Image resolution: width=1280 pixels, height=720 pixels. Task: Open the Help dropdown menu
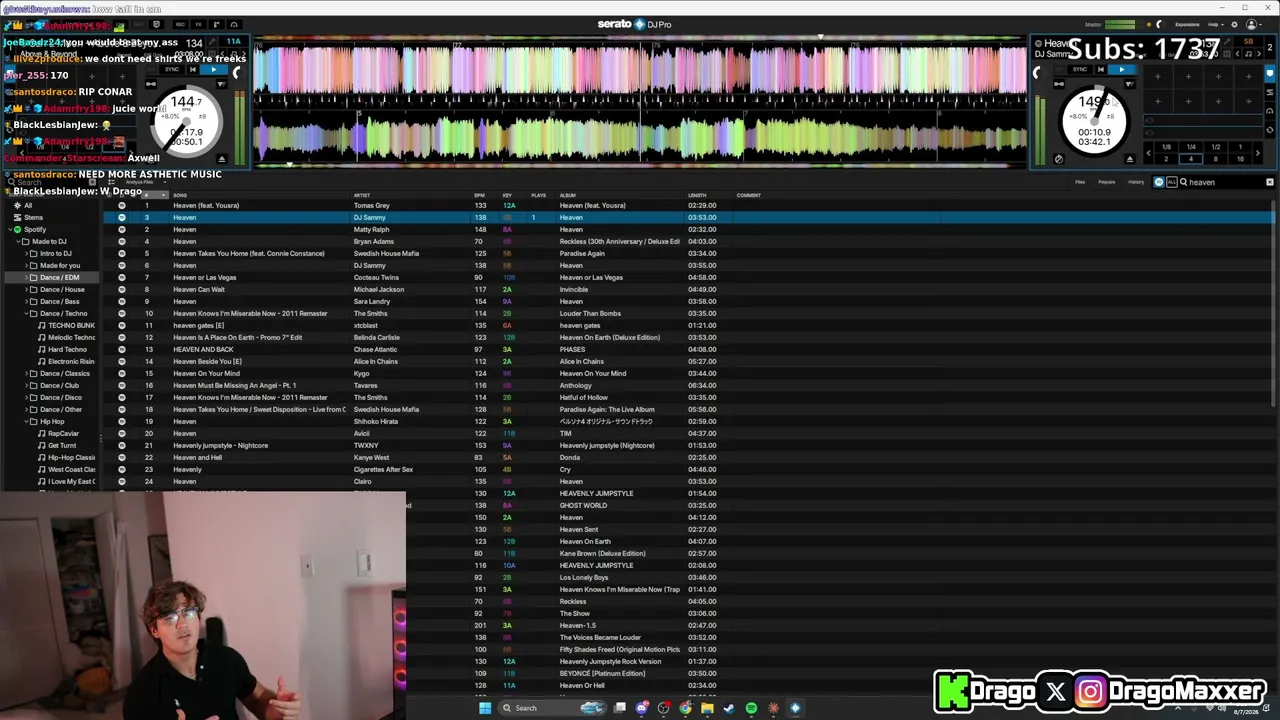click(x=1215, y=24)
